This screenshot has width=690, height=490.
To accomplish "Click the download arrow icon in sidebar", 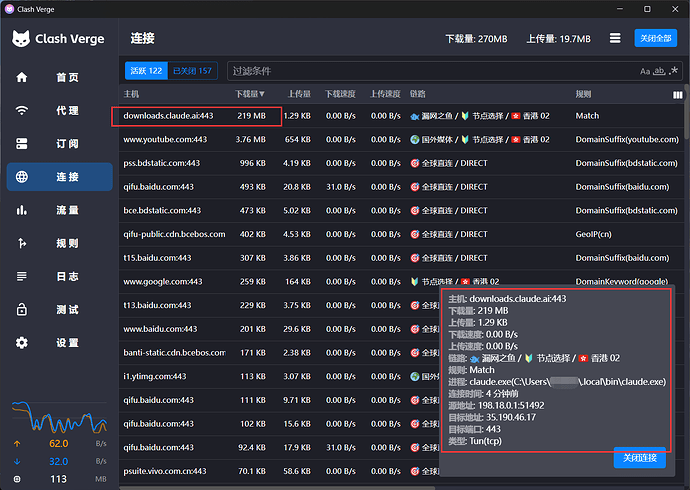I will pyautogui.click(x=17, y=461).
